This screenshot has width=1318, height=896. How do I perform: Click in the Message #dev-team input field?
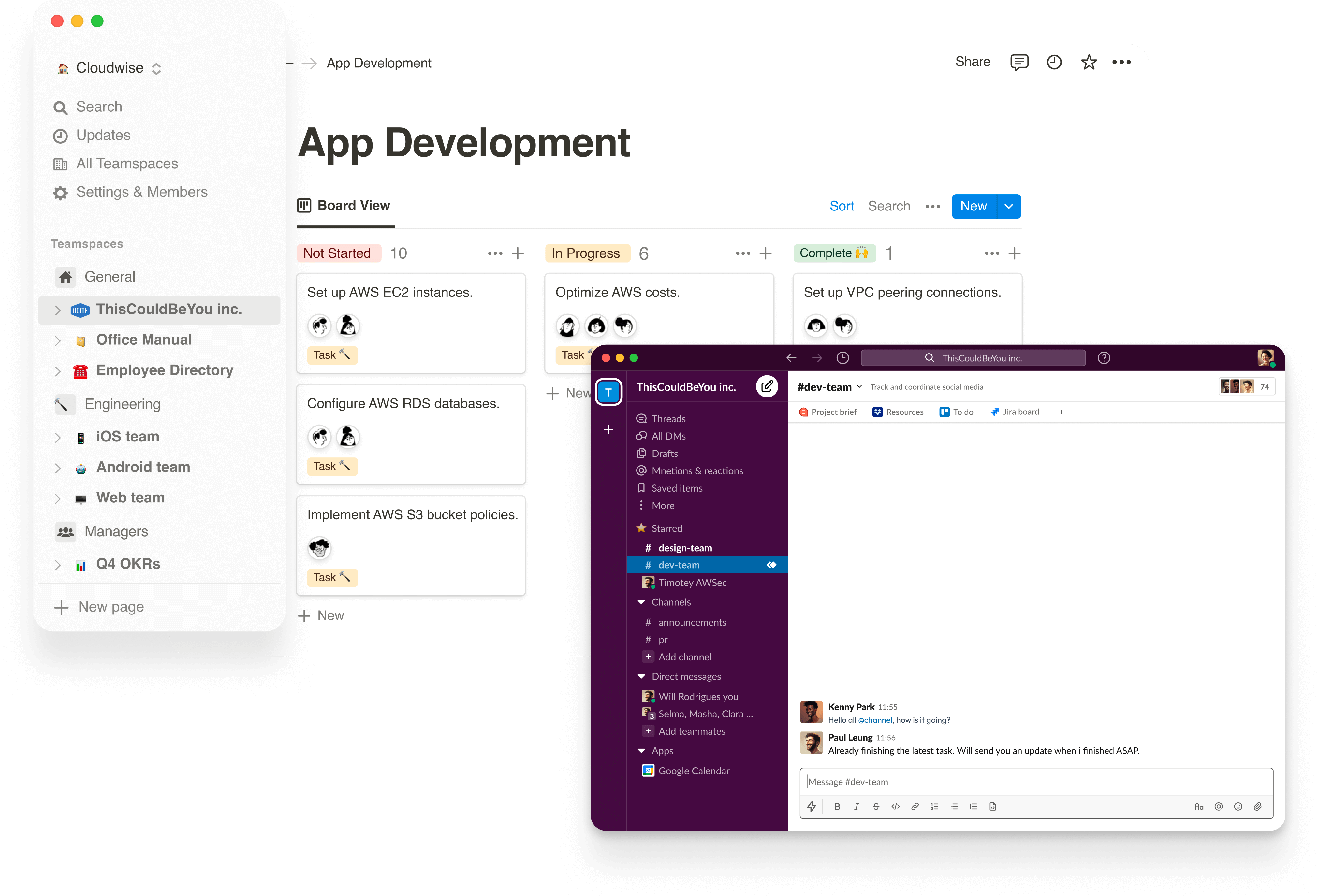tap(1035, 782)
